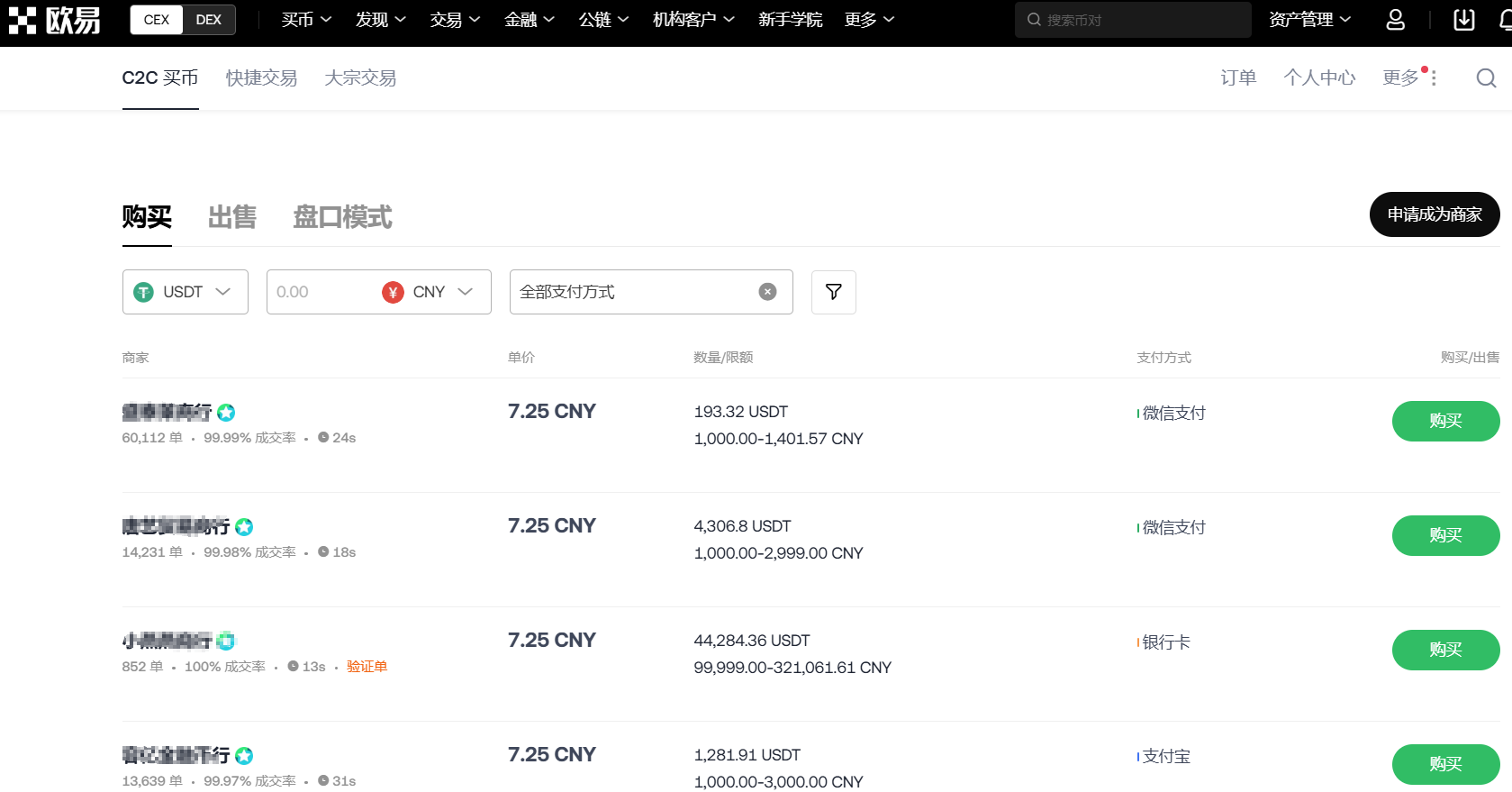Select the 盘口模式 tab

pos(342,217)
